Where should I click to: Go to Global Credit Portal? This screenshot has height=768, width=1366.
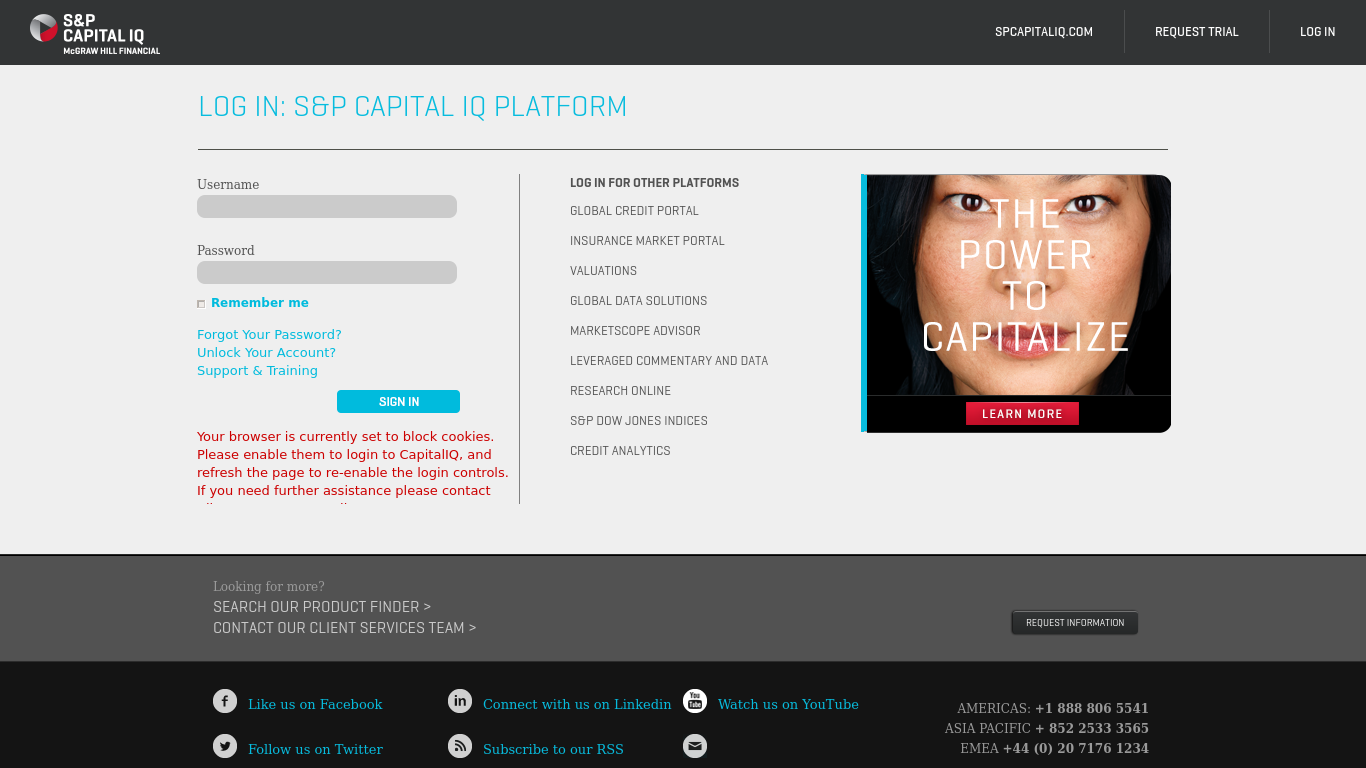[634, 211]
